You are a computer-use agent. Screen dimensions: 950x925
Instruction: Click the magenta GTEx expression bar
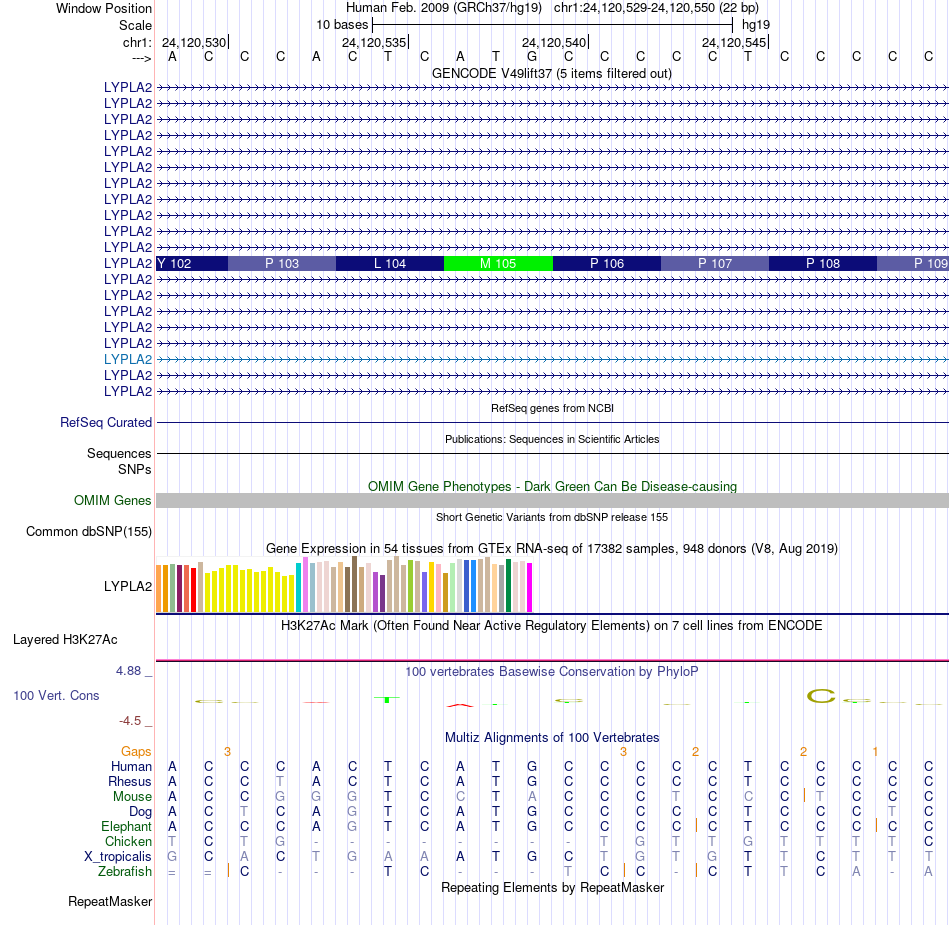point(530,588)
